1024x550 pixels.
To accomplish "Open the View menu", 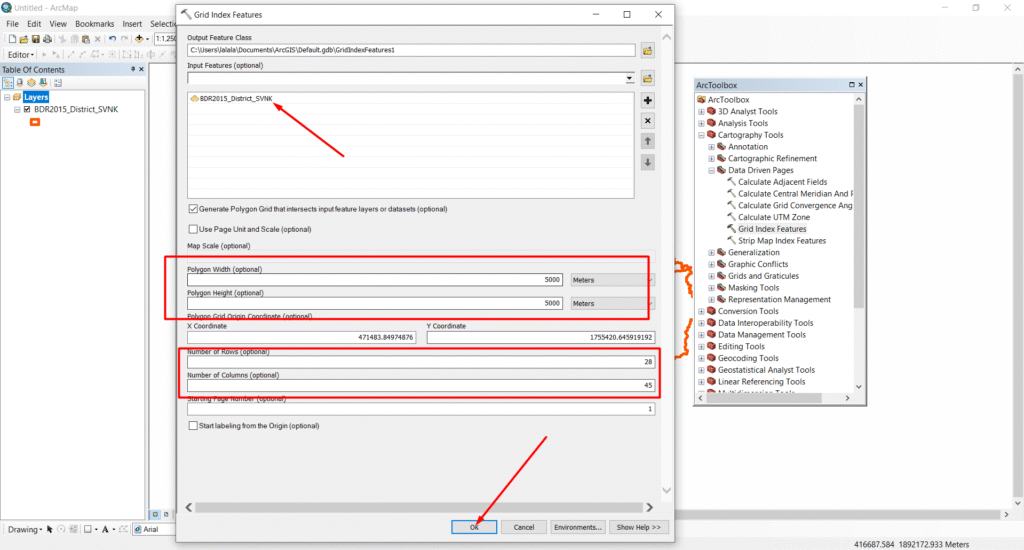I will (x=58, y=24).
